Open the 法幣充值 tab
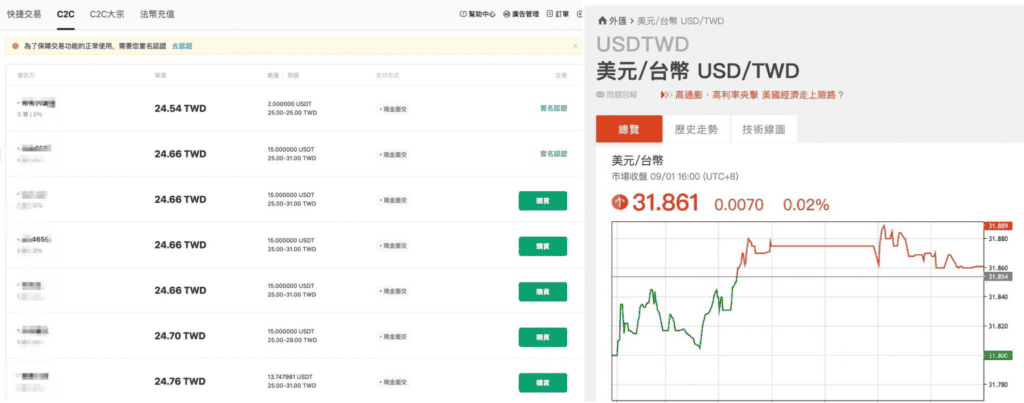Screen dimensions: 1024x403 (x=157, y=14)
